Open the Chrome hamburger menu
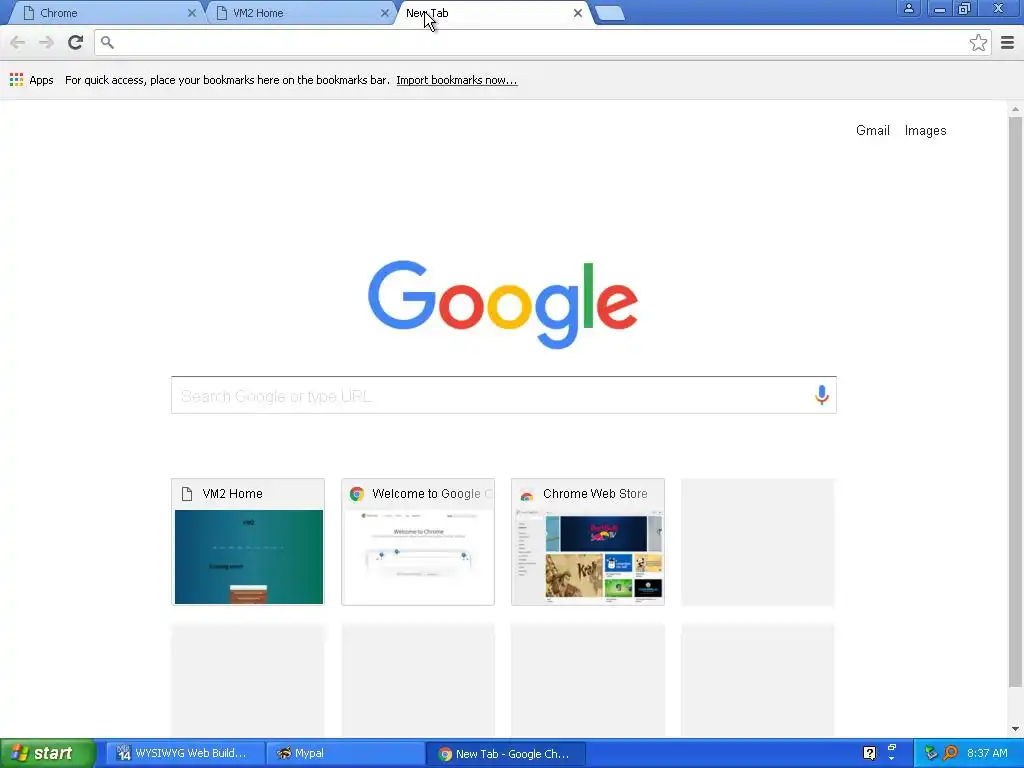The height and width of the screenshot is (768, 1024). pyautogui.click(x=1007, y=43)
